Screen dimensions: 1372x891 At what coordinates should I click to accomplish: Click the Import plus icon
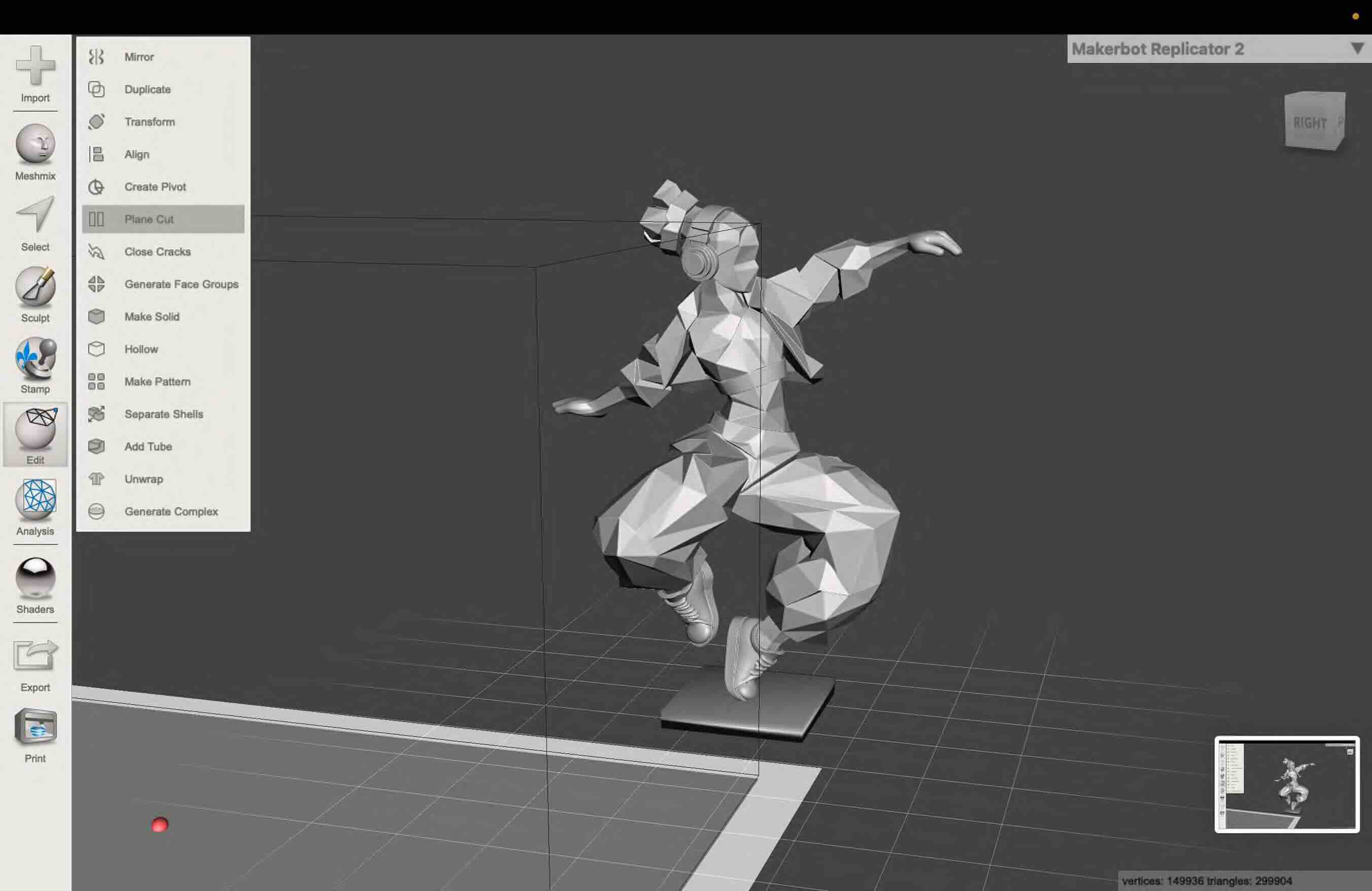35,65
